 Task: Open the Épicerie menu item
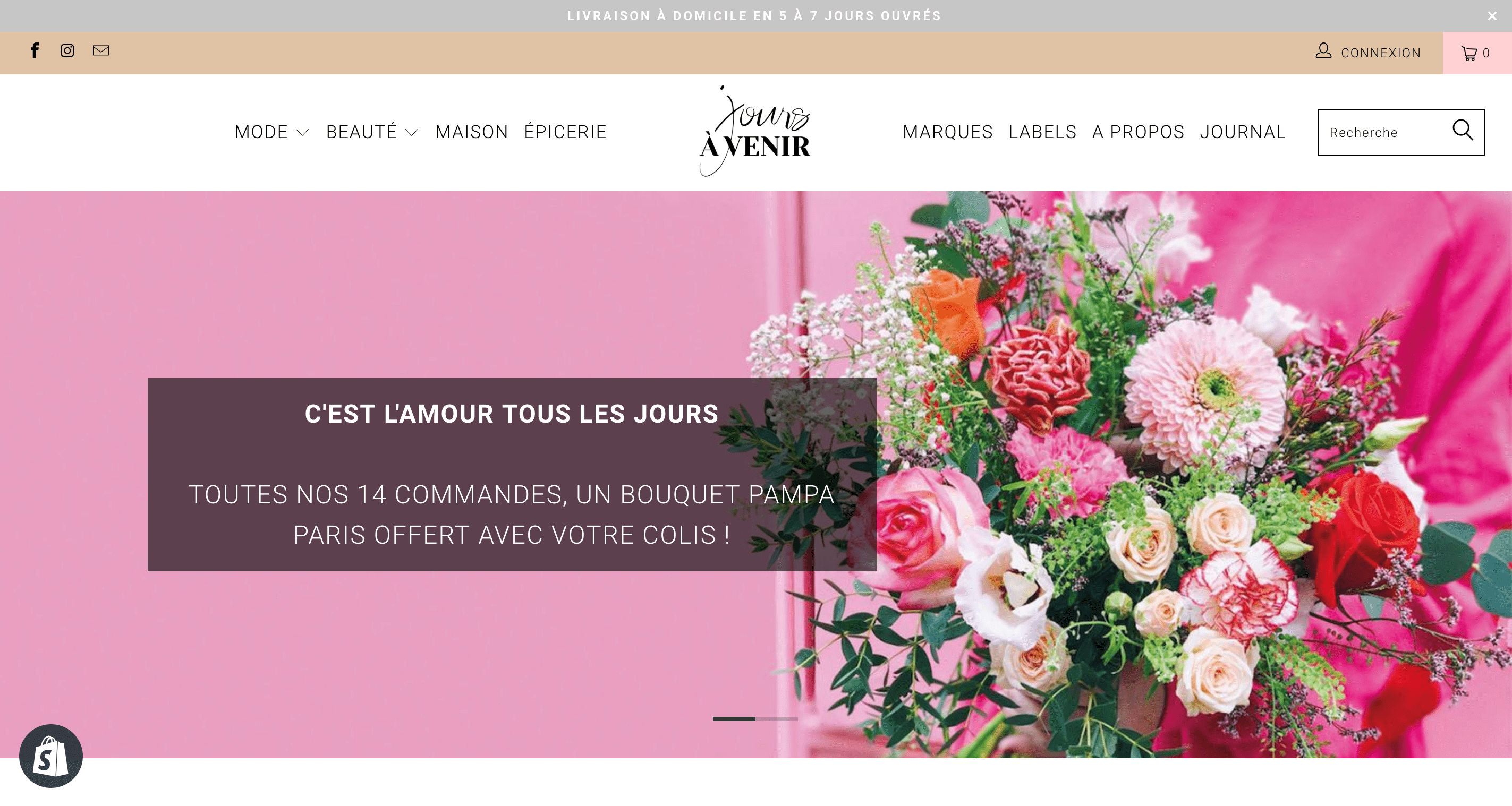coord(565,131)
